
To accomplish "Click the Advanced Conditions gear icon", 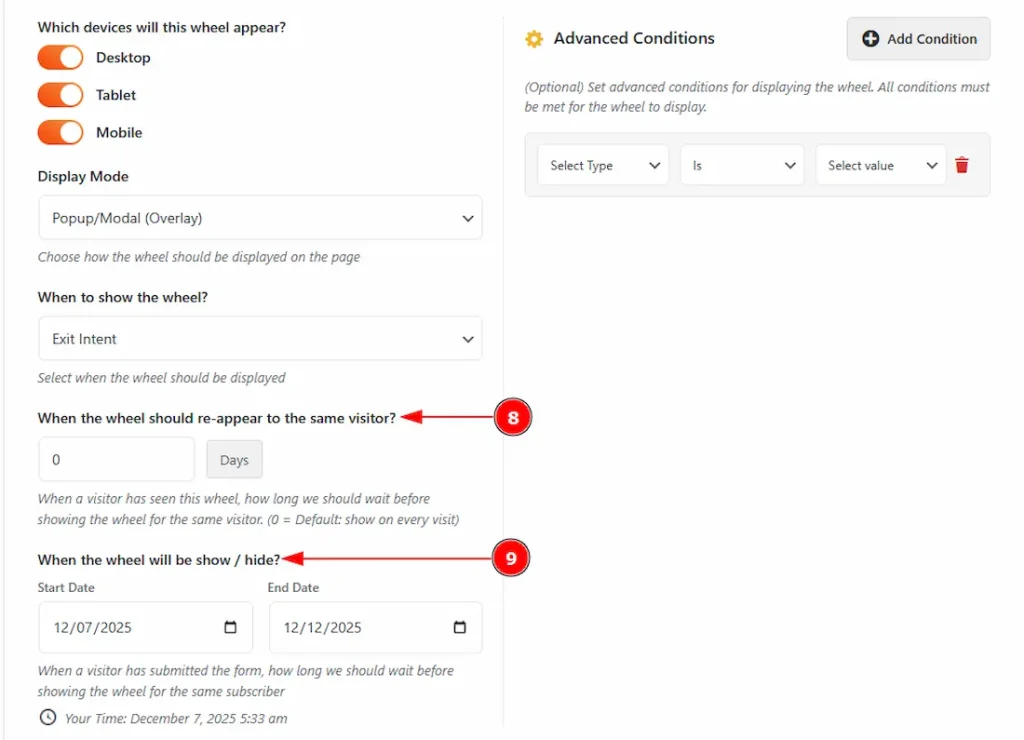I will (534, 39).
